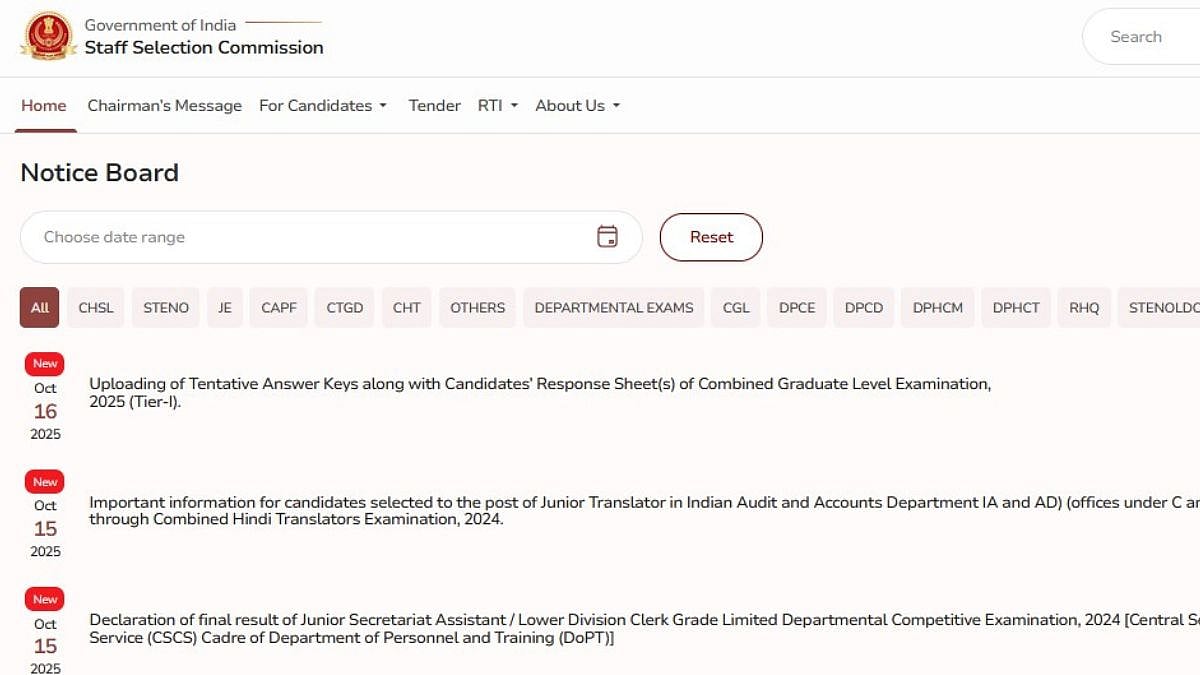Select the All filter tab
1200x675 pixels.
pos(40,308)
